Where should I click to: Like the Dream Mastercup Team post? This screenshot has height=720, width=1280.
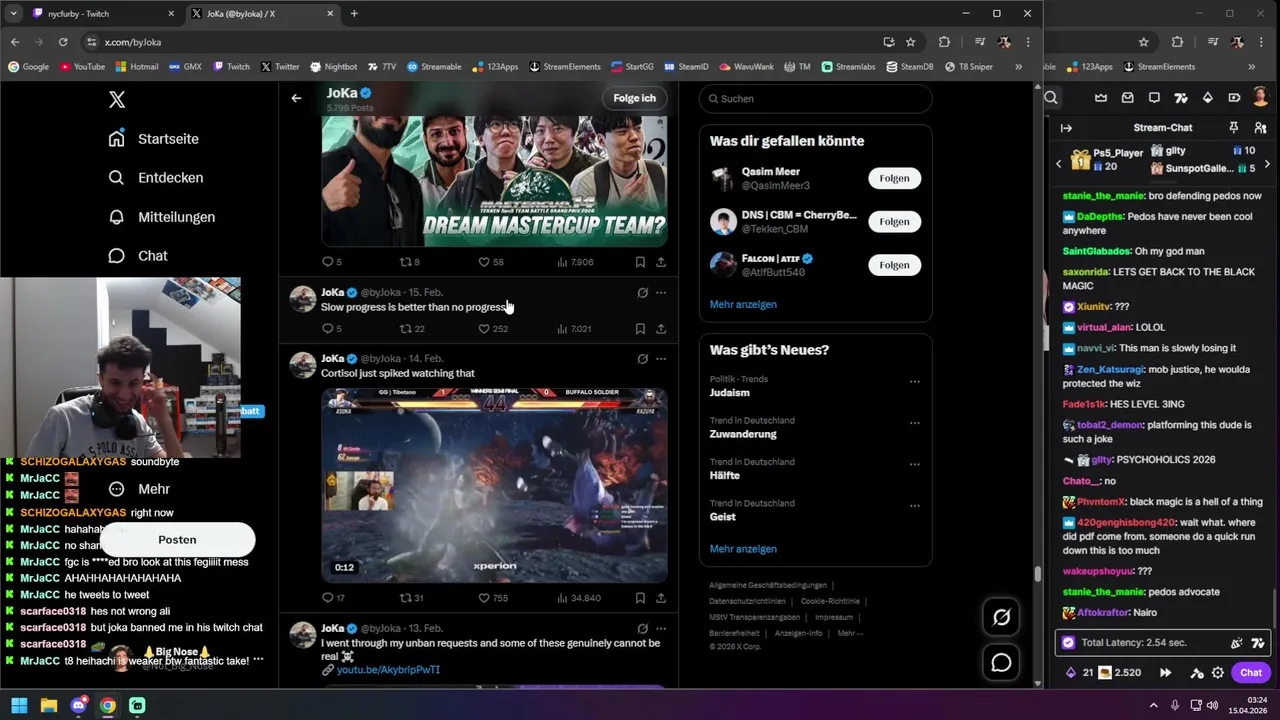click(x=491, y=262)
